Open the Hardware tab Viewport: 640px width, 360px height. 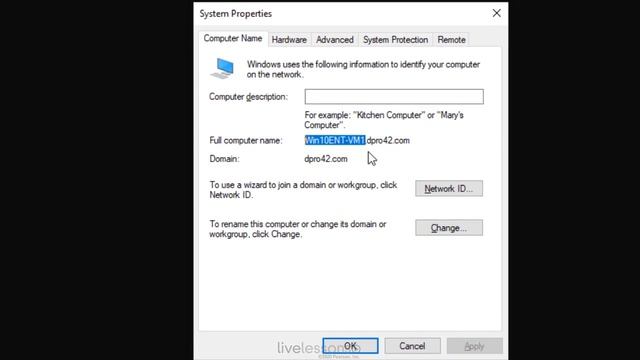click(289, 40)
